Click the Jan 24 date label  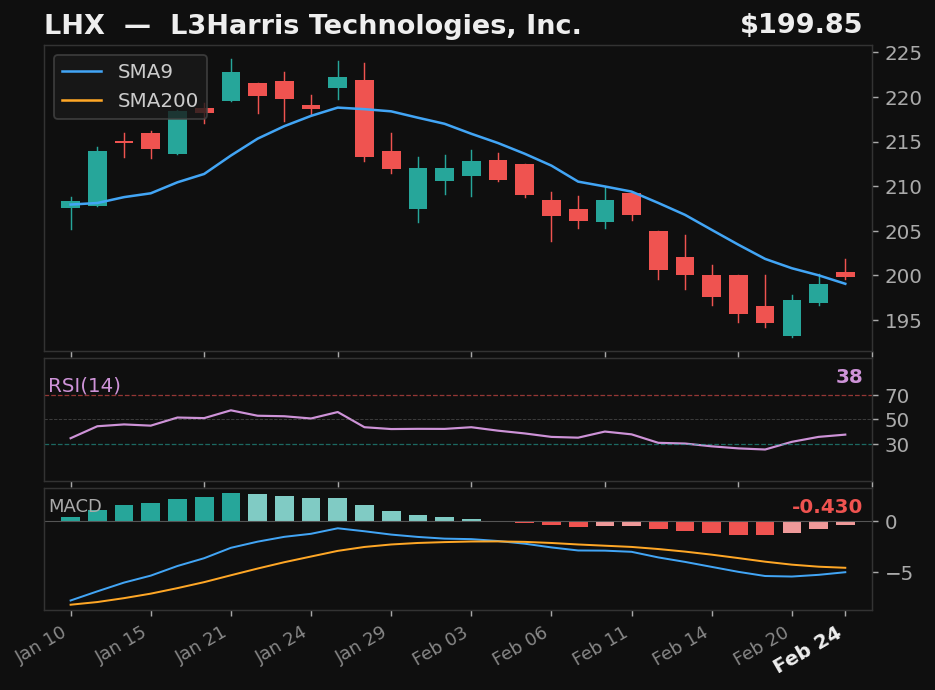(x=280, y=645)
